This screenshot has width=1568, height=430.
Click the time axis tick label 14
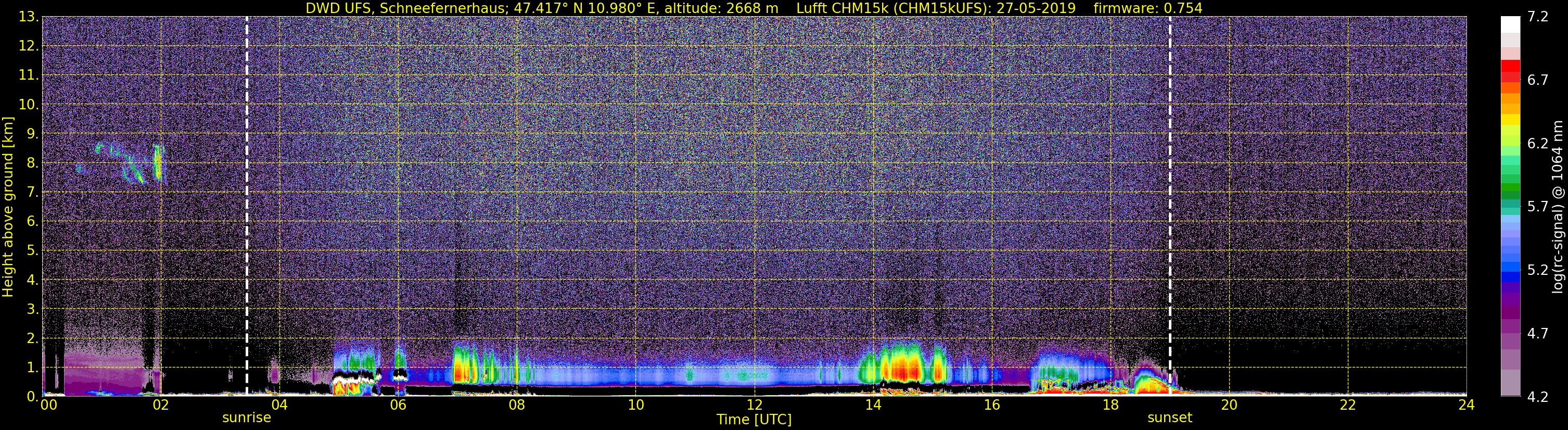[x=873, y=406]
